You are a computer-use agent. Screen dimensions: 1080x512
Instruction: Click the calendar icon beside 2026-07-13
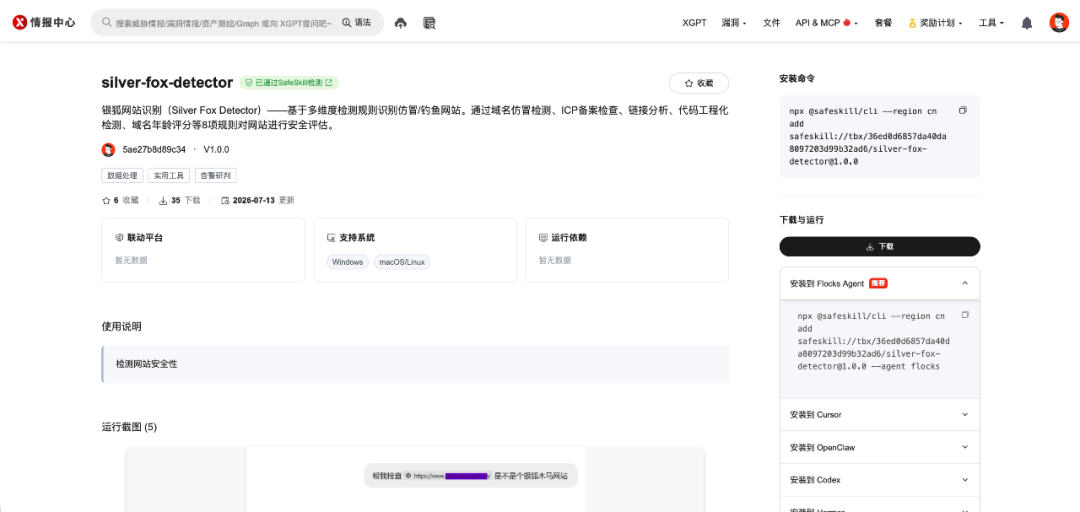tap(225, 201)
